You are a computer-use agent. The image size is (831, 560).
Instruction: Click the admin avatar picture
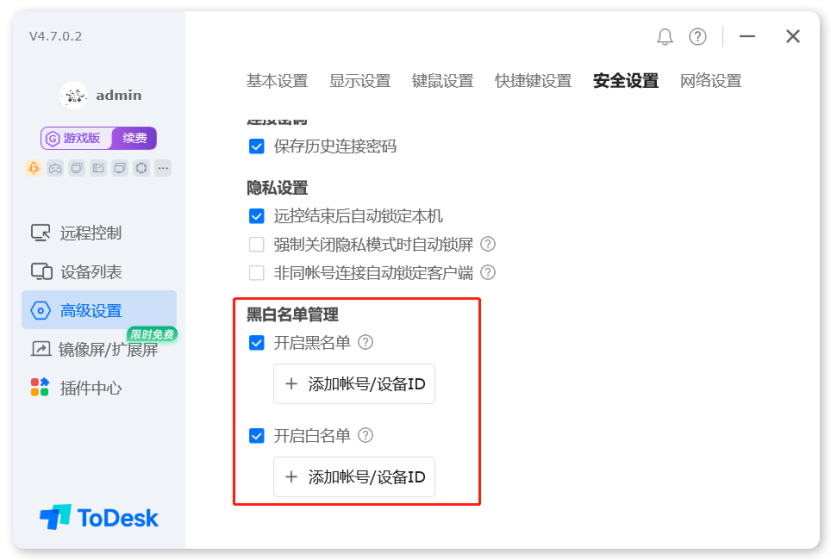(x=74, y=95)
